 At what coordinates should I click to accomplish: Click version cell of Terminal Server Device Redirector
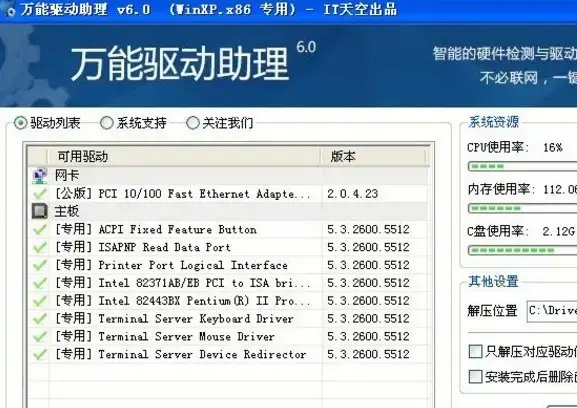[x=368, y=354]
